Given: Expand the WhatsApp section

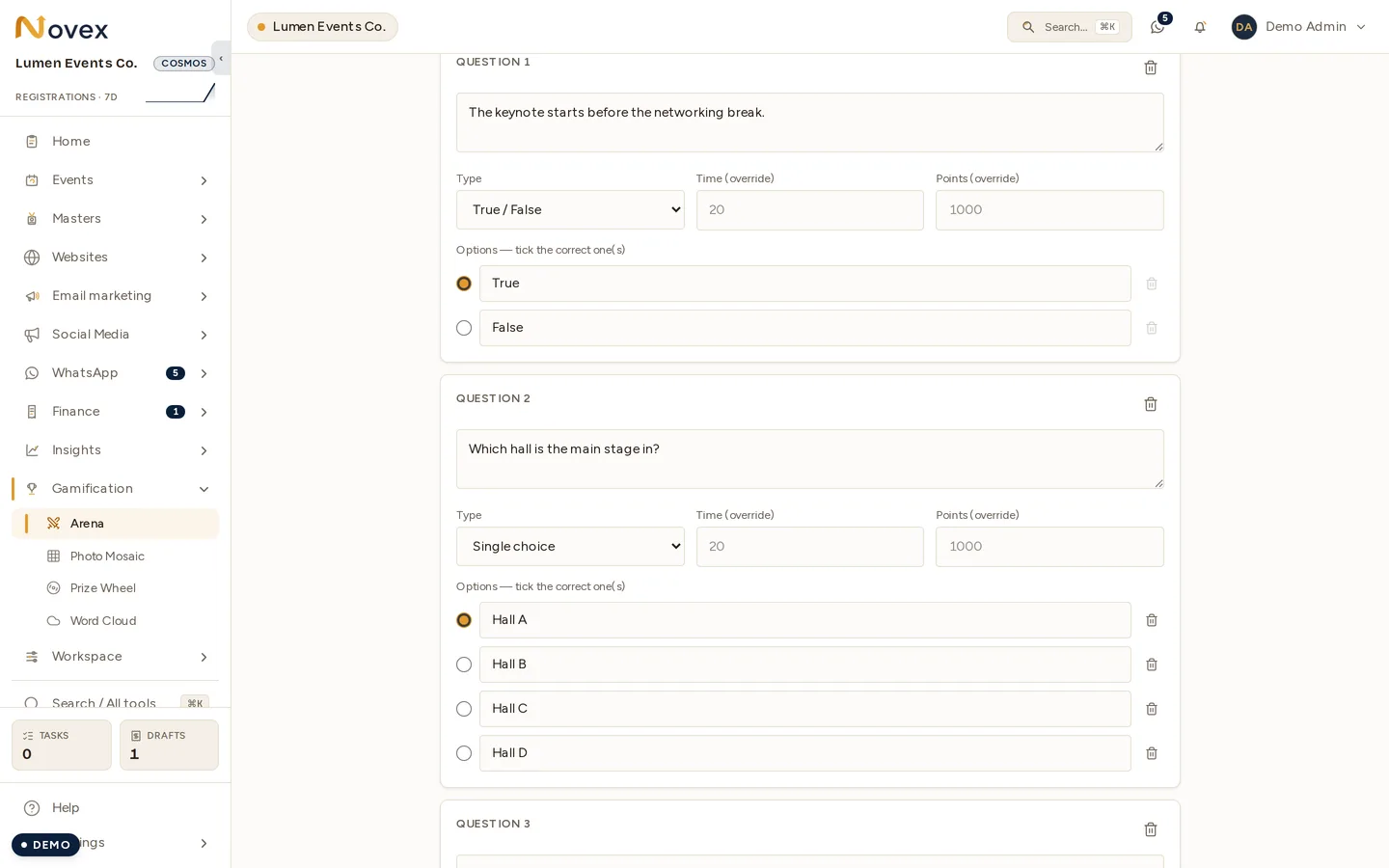Looking at the screenshot, I should point(115,373).
